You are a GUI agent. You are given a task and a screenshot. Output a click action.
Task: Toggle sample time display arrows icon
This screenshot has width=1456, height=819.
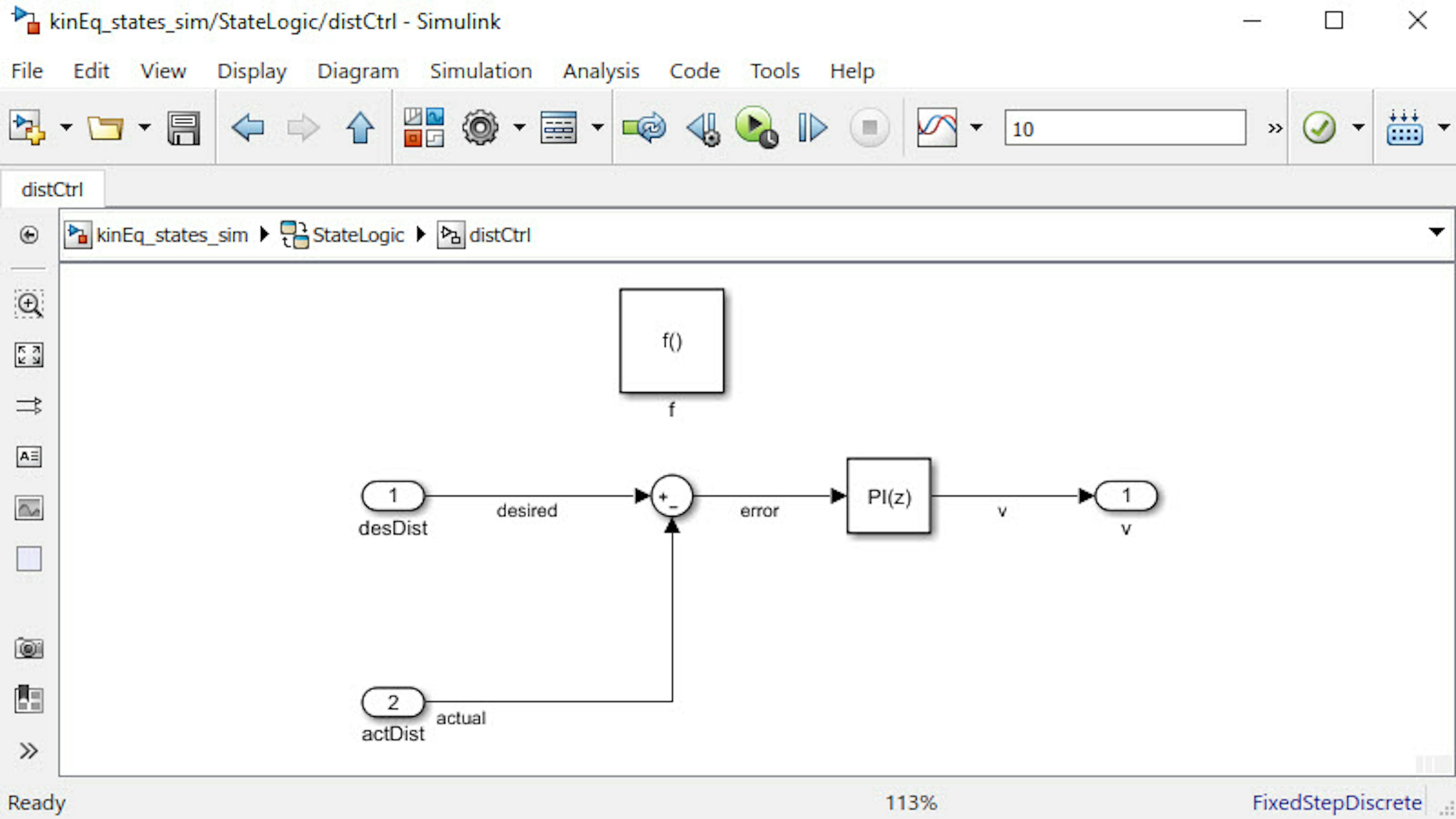pos(29,405)
